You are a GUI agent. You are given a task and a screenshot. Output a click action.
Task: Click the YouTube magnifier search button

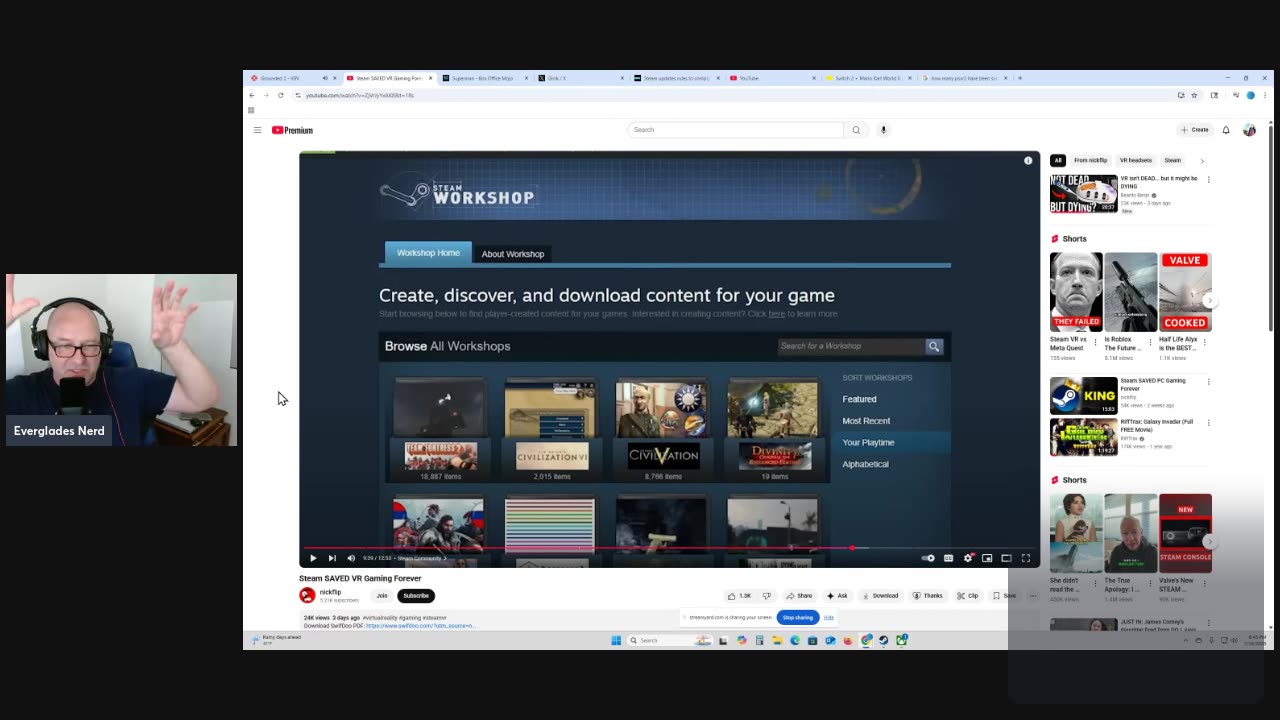coord(856,130)
